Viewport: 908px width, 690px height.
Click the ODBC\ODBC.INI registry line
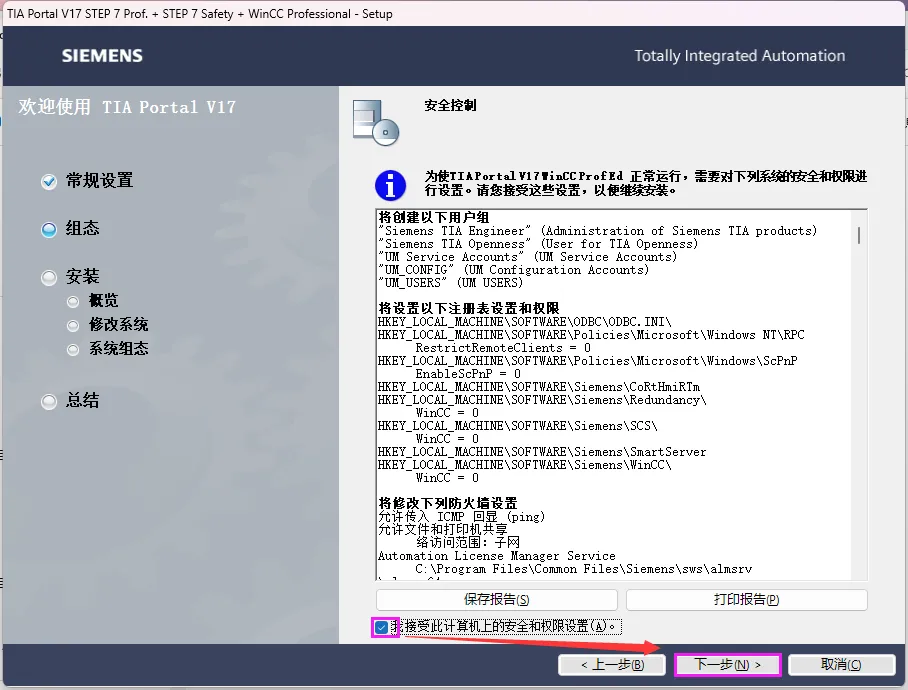tap(525, 322)
